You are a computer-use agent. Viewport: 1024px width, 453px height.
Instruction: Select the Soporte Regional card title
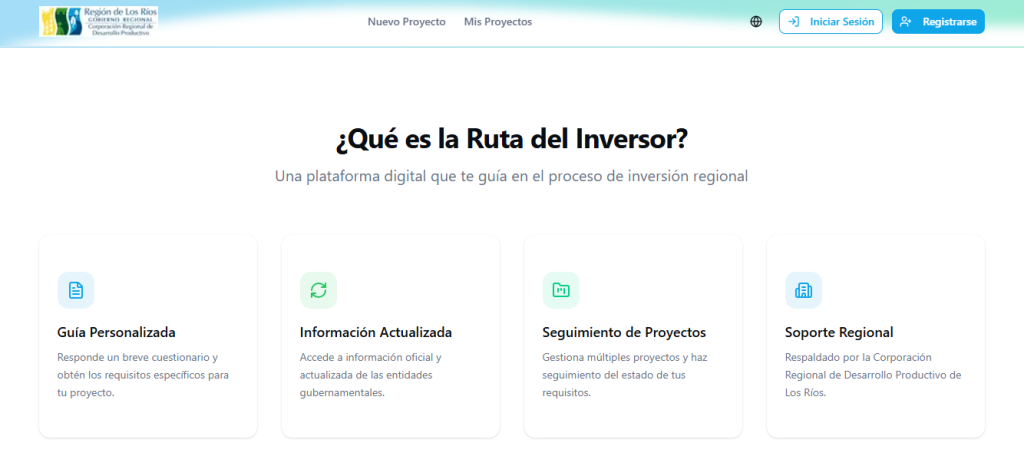tap(839, 332)
